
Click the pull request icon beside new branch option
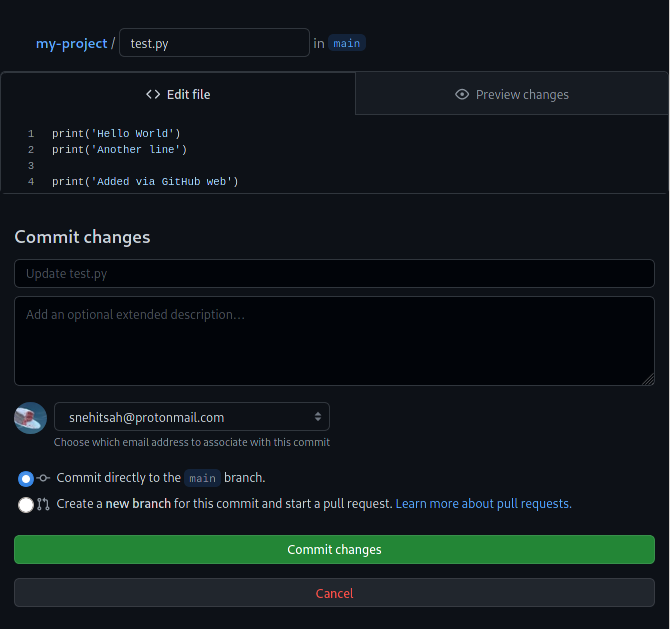tap(43, 504)
